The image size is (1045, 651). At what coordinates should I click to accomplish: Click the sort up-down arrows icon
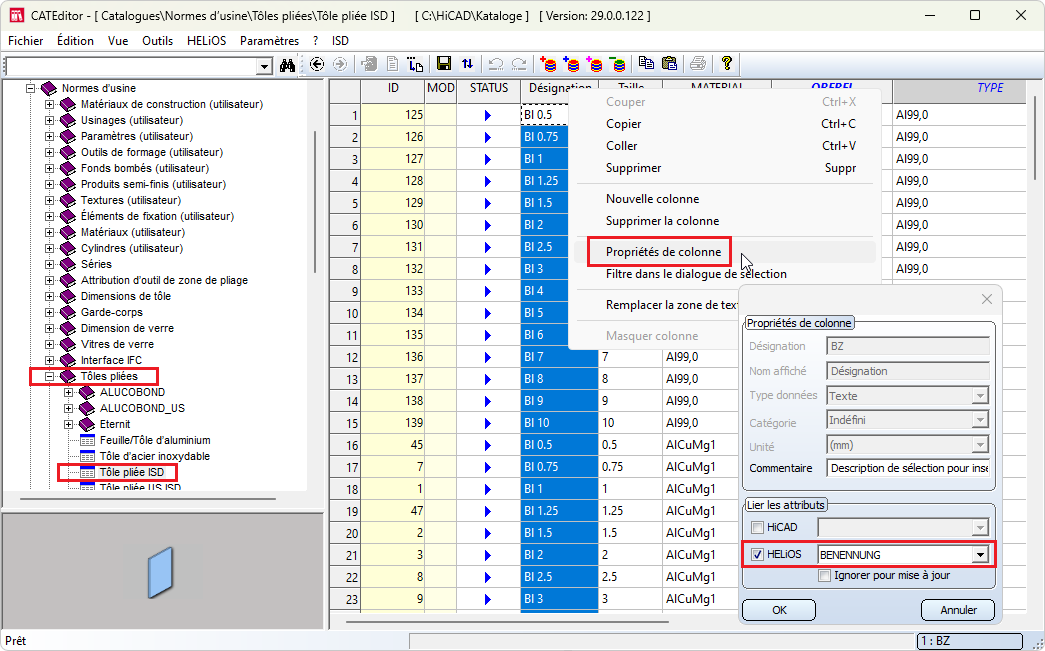tap(468, 64)
